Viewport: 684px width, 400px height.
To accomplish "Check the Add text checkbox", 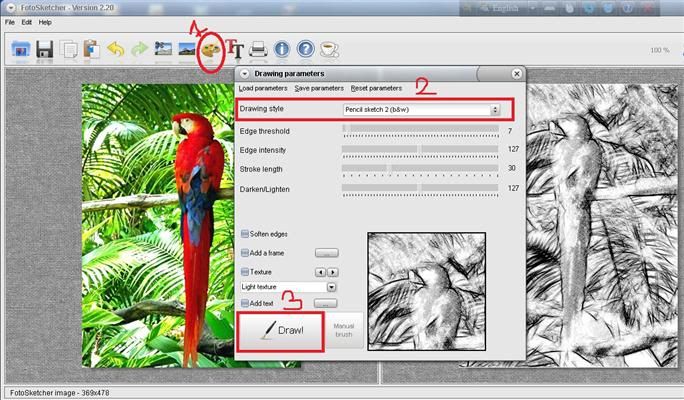I will coord(245,302).
